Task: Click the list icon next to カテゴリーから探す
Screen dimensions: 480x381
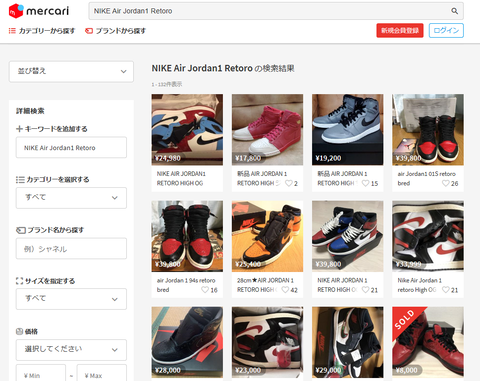Action: [x=12, y=31]
